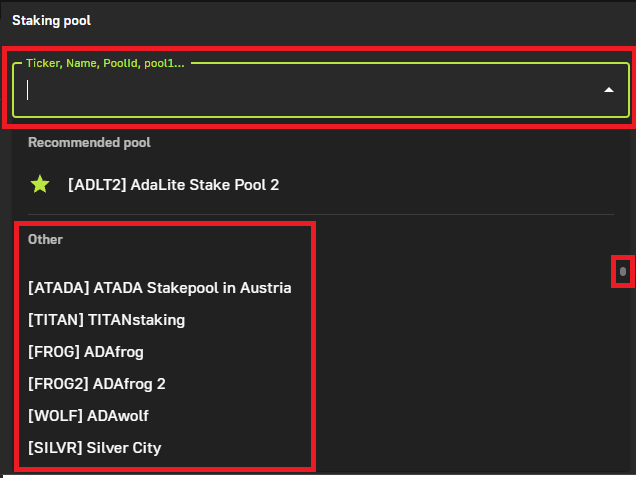Click the empty area right of TITANstaking
636x478 pixels.
(x=402, y=320)
